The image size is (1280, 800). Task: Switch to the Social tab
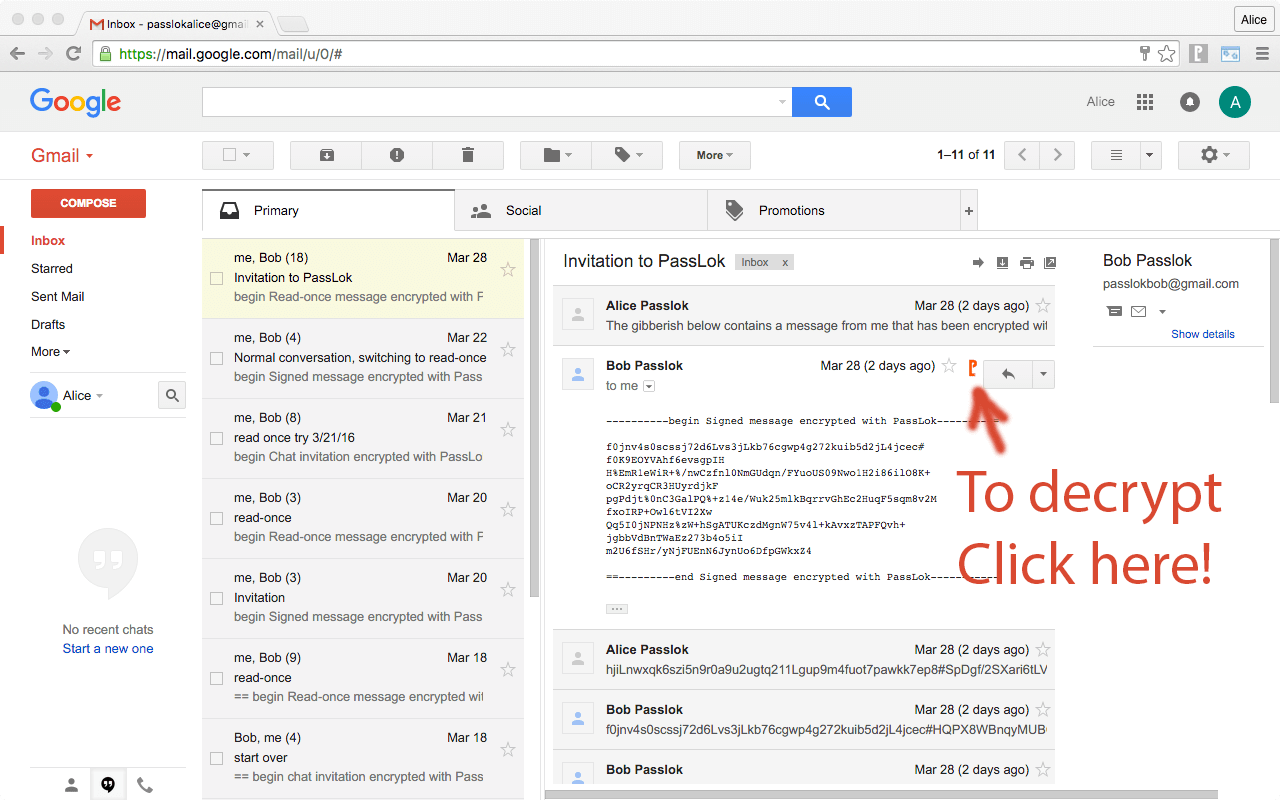(581, 211)
